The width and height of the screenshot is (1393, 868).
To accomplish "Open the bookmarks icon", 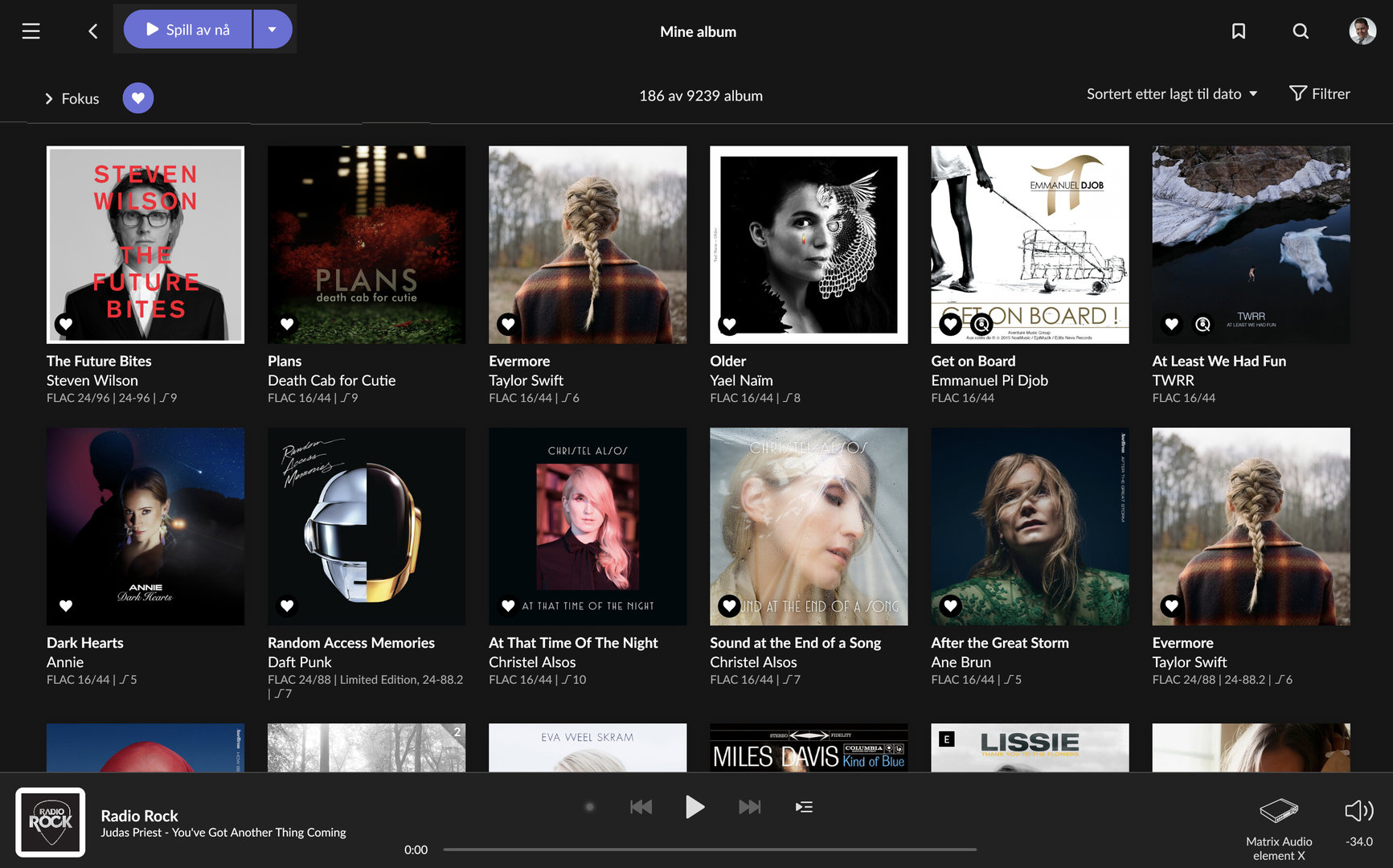I will (x=1239, y=31).
